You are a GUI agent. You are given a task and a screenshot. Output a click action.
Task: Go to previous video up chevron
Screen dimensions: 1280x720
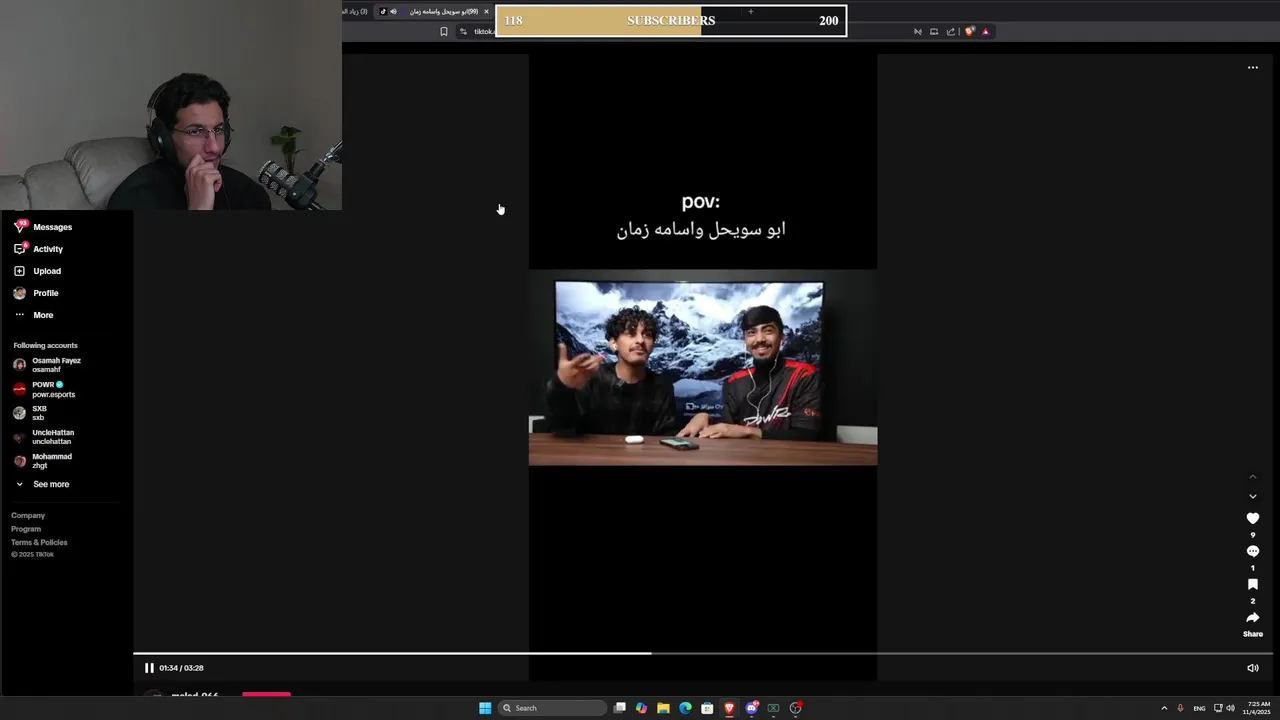[x=1252, y=476]
